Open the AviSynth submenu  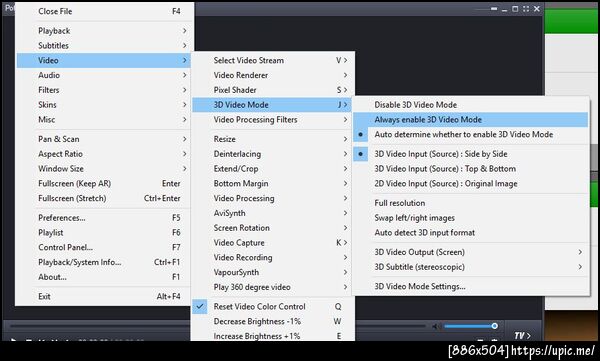(272, 213)
